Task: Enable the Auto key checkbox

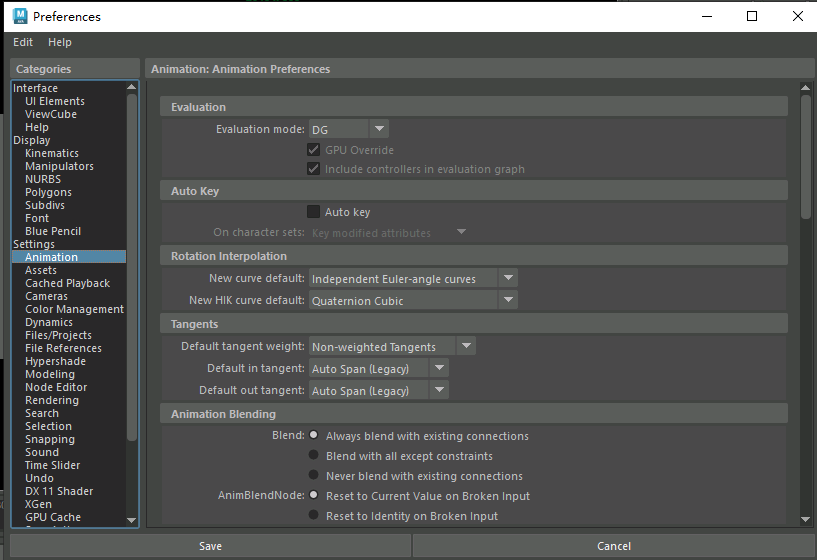Action: tap(314, 212)
